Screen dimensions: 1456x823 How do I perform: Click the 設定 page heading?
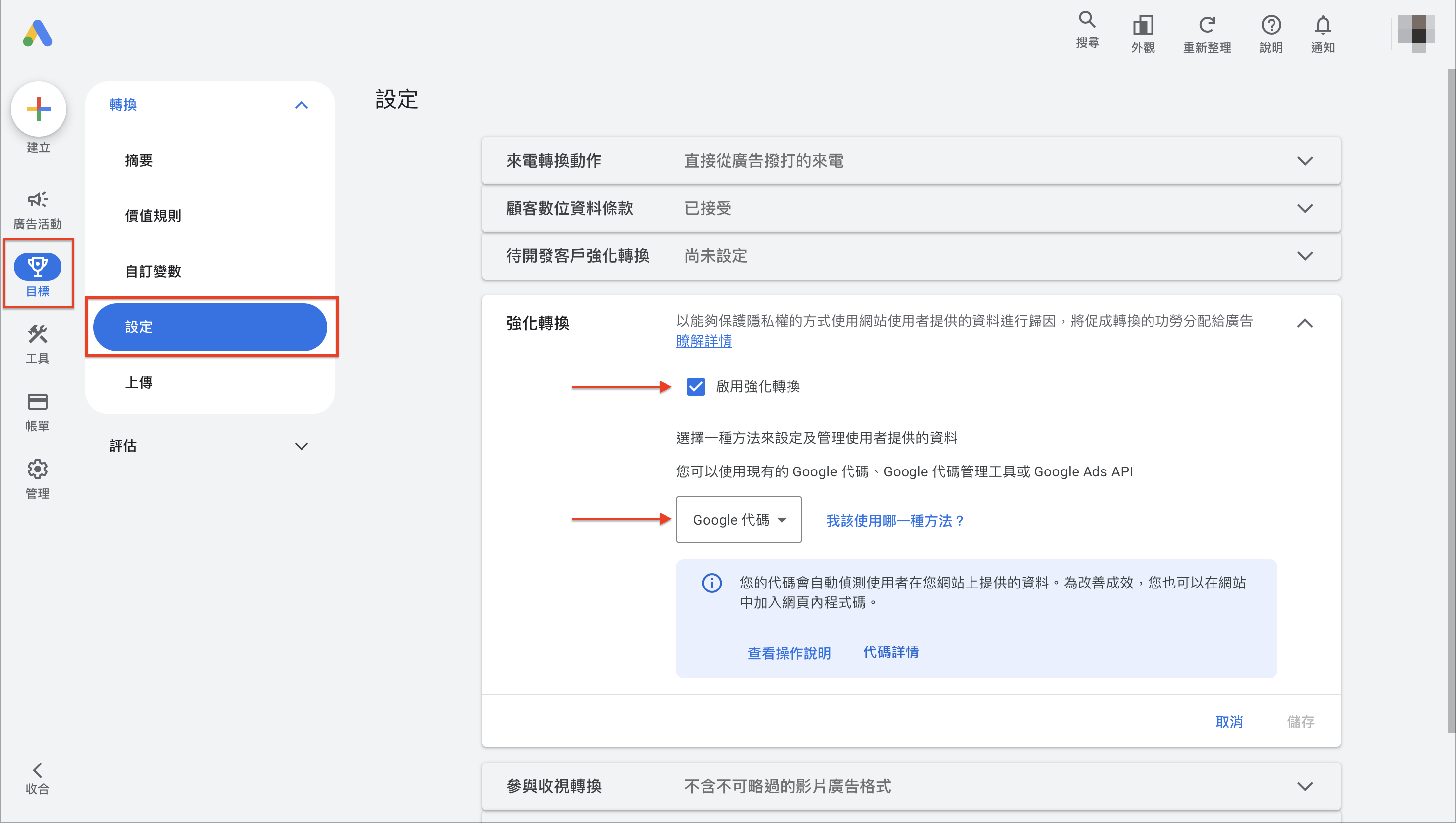tap(397, 100)
